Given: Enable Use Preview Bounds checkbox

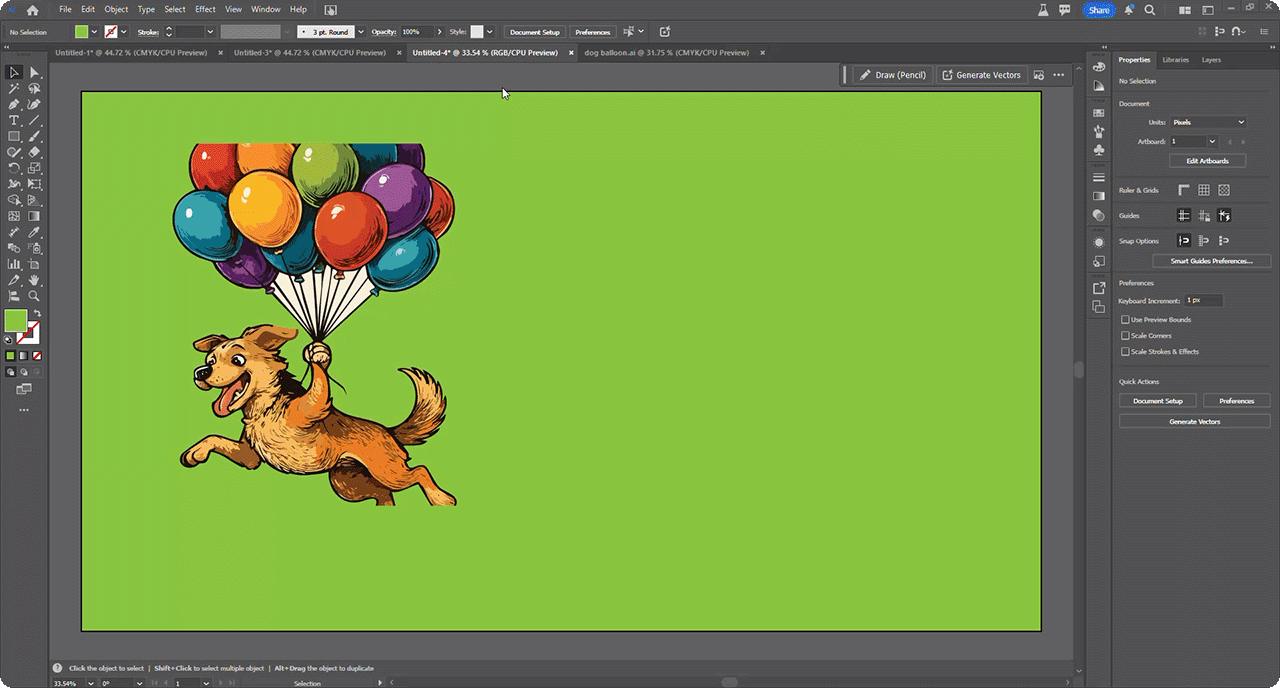Looking at the screenshot, I should (x=1125, y=320).
